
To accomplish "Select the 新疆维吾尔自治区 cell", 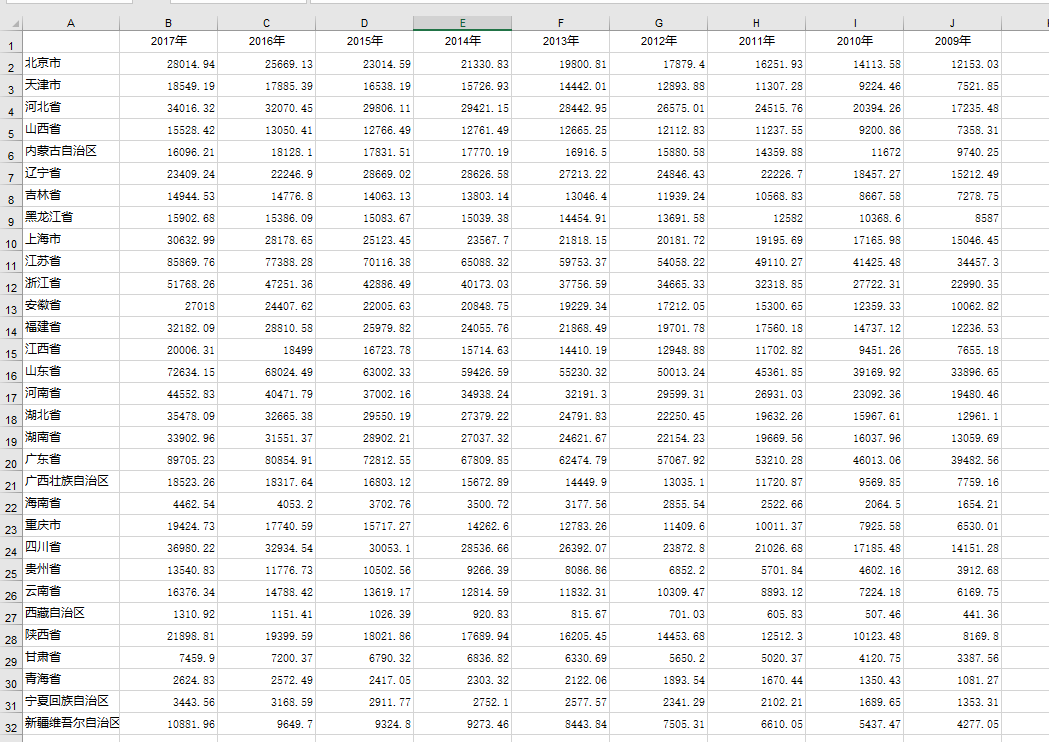I will [71, 724].
